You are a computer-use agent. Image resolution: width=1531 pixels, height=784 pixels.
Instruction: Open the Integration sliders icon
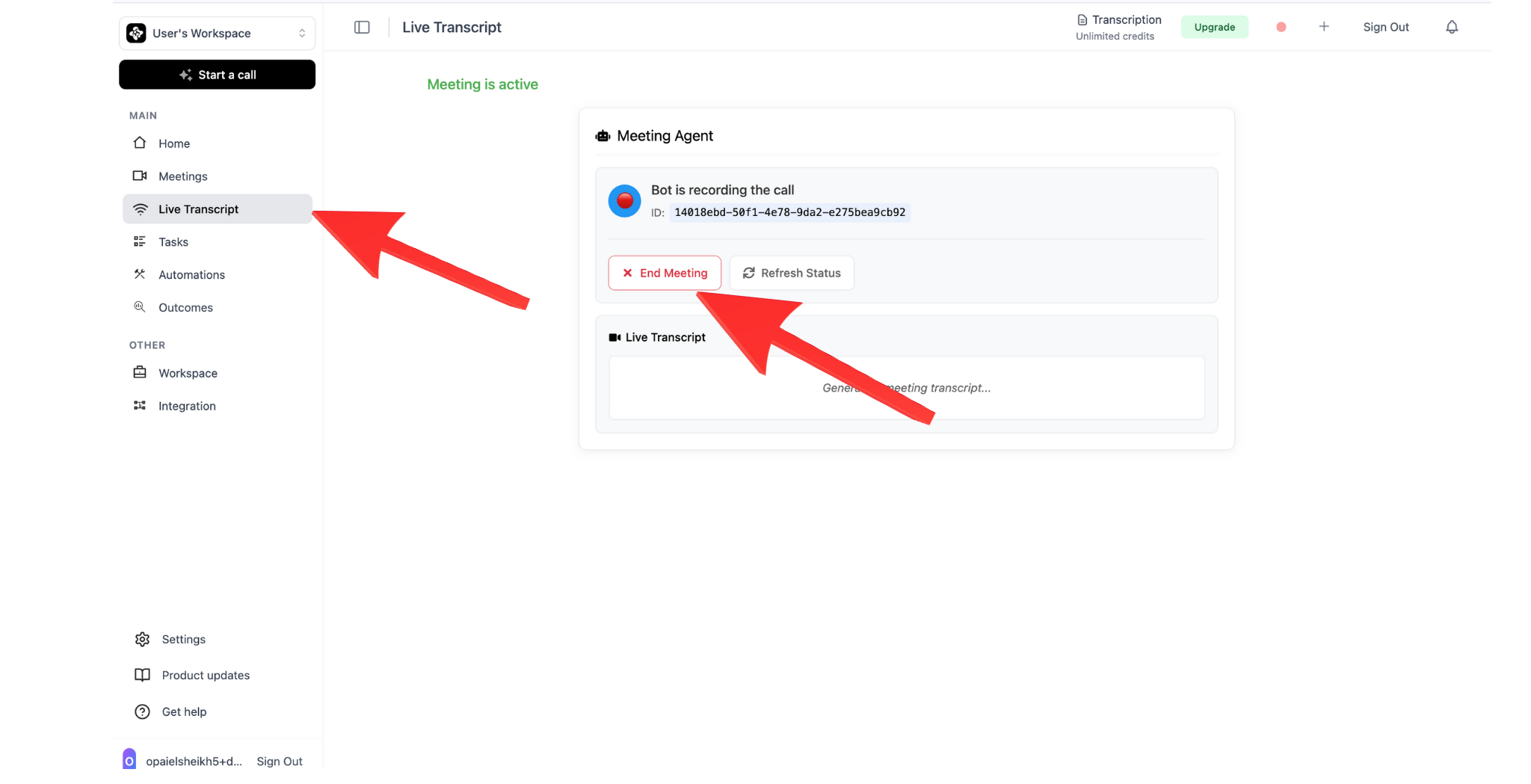[x=140, y=405]
